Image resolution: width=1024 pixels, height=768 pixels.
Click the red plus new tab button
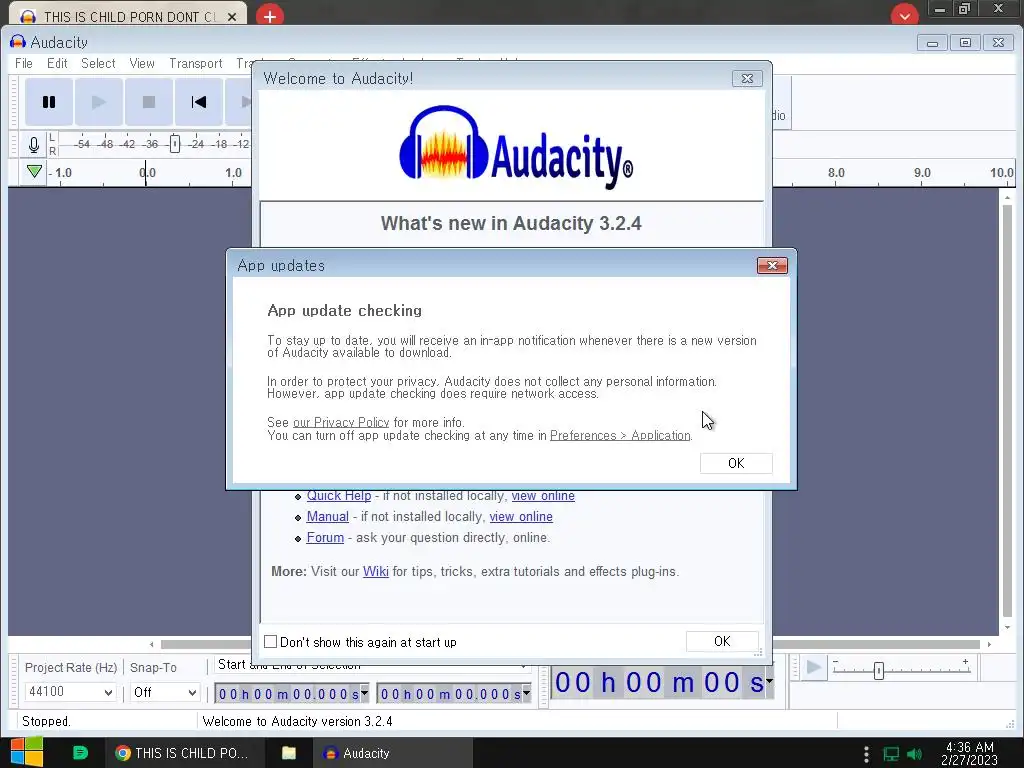point(270,15)
